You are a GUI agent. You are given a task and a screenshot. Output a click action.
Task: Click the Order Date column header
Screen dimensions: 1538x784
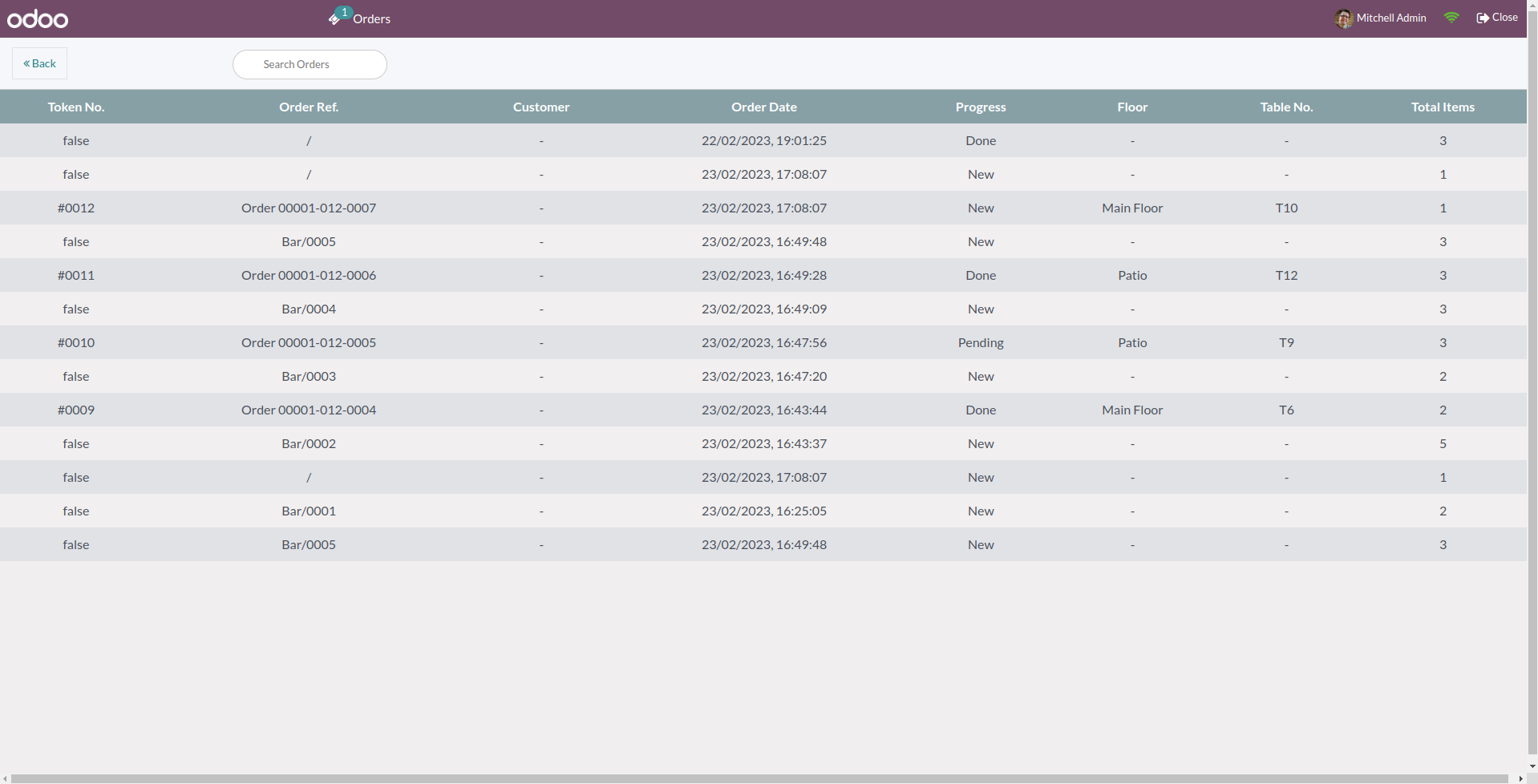click(x=764, y=107)
